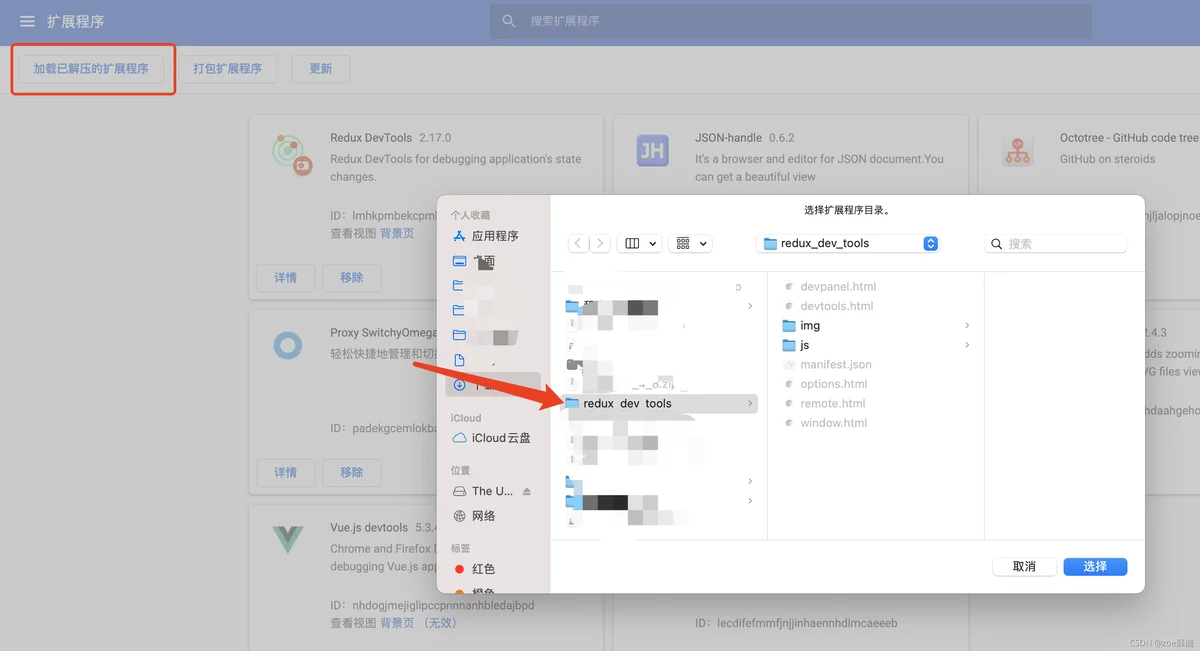The width and height of the screenshot is (1200, 651).
Task: Open 背景页 link on Vue.js devtools card
Action: [x=397, y=623]
